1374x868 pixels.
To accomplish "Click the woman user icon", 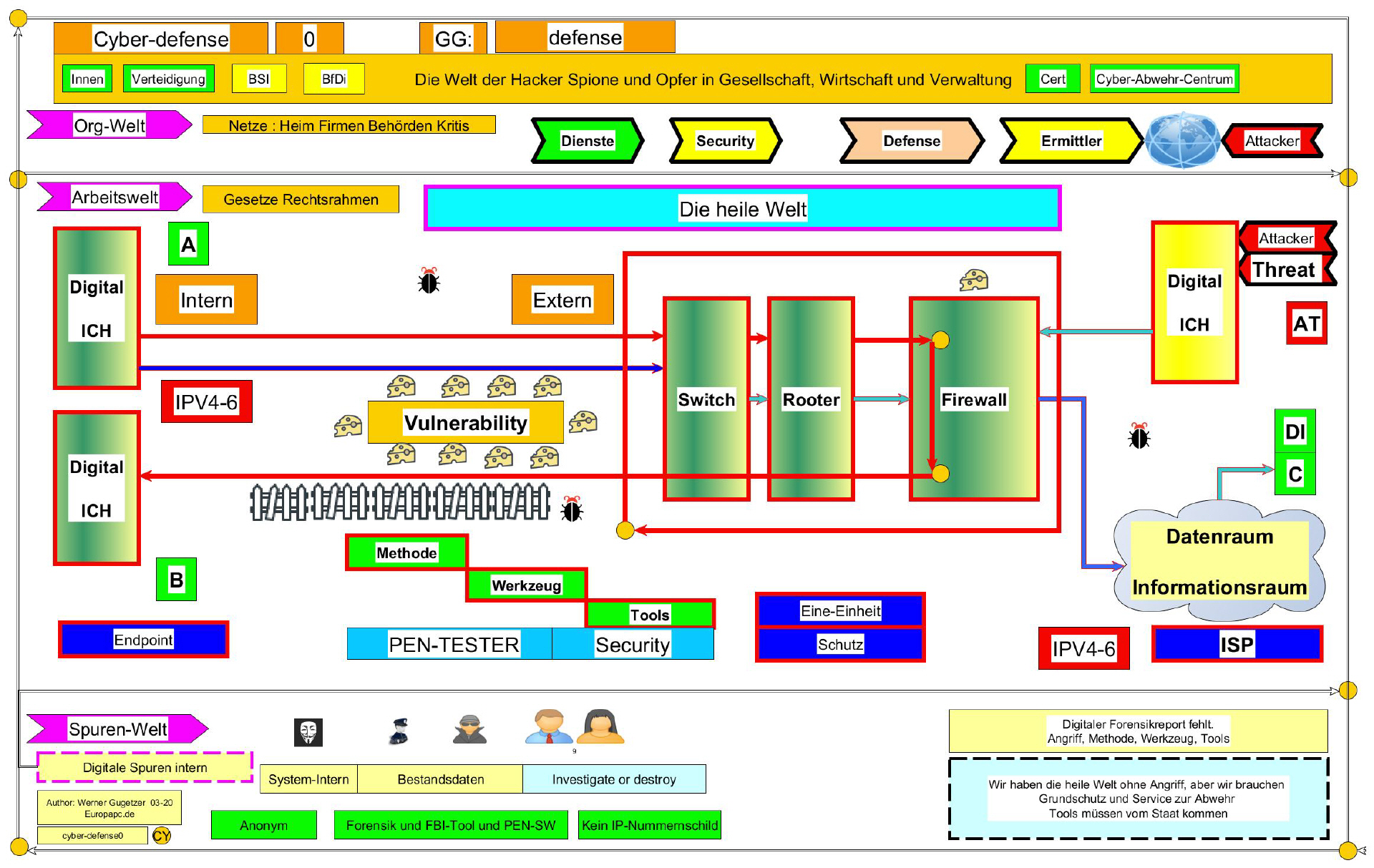I will point(600,727).
